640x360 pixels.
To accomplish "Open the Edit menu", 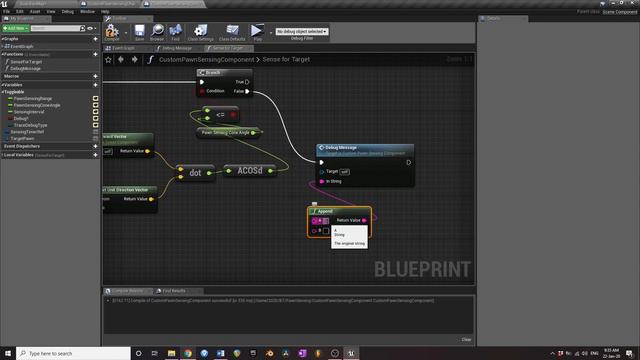I will coord(20,12).
